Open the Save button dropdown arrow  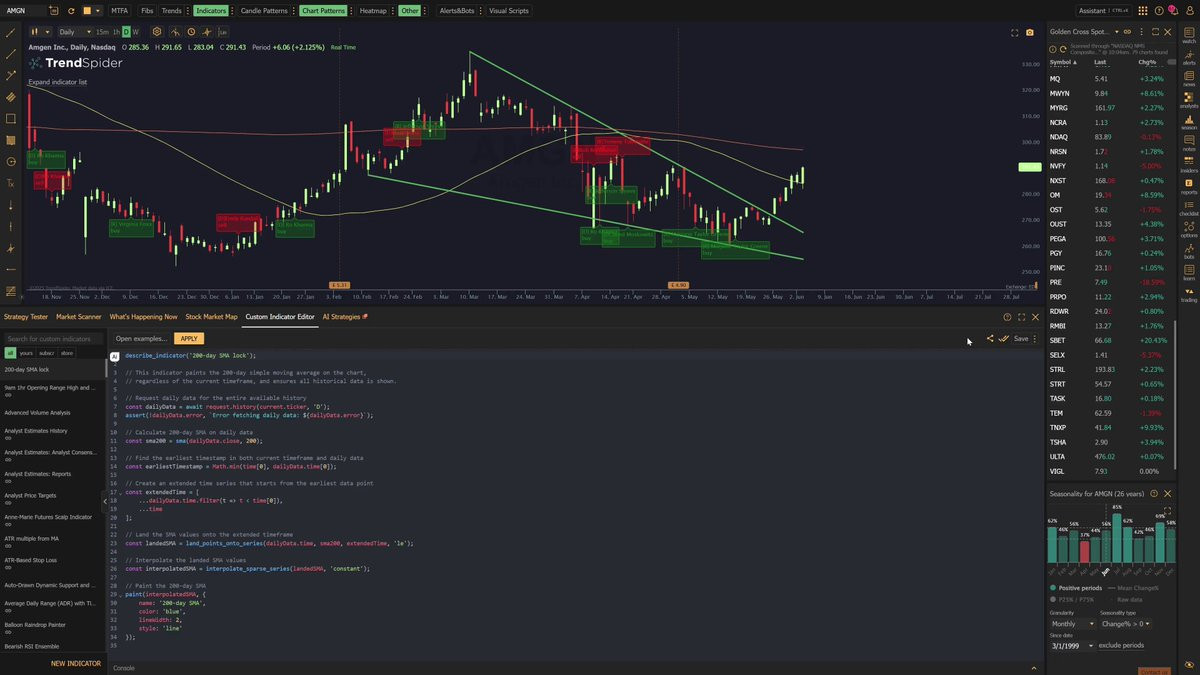coord(1034,338)
